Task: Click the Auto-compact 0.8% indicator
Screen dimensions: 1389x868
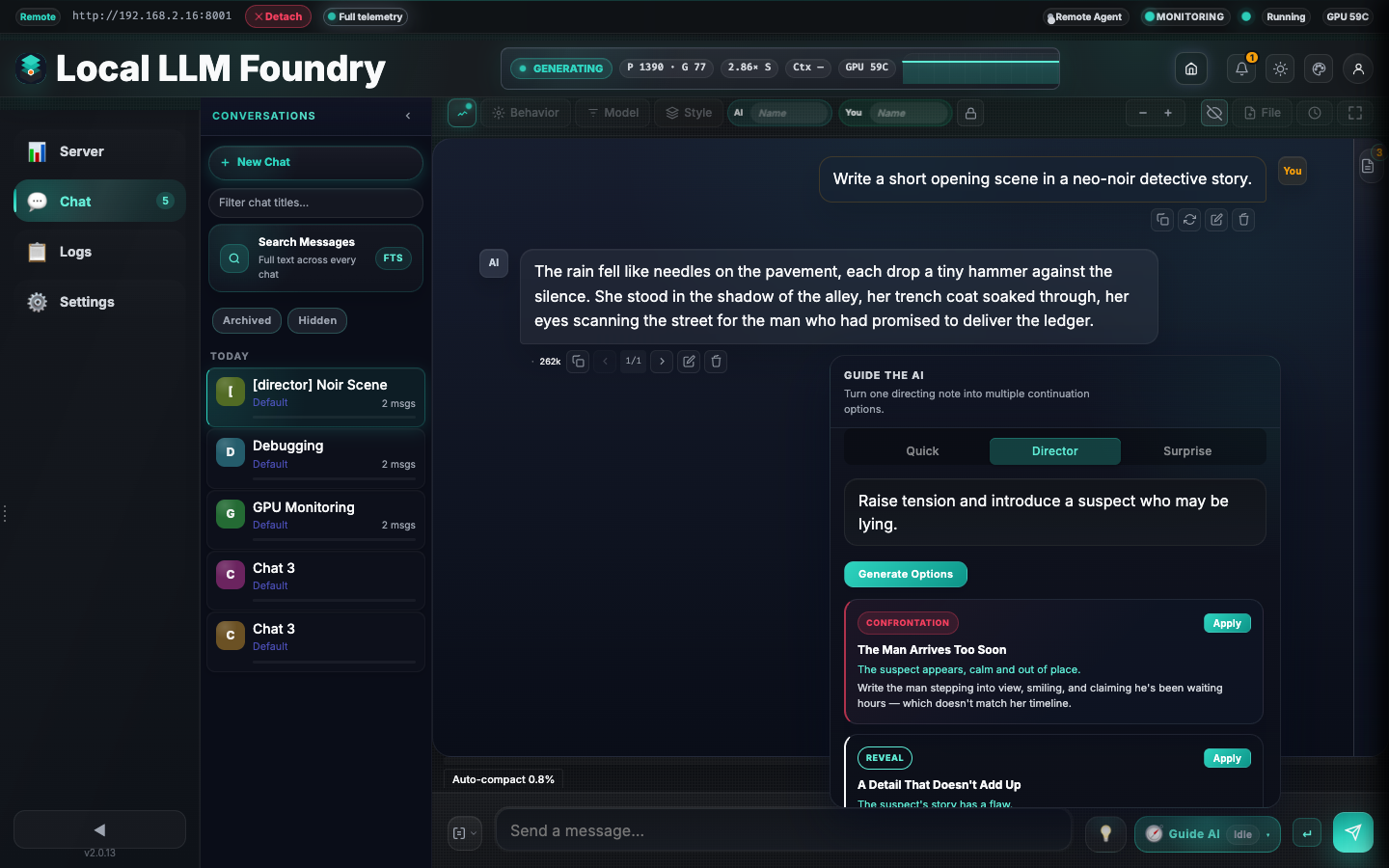Action: [504, 779]
